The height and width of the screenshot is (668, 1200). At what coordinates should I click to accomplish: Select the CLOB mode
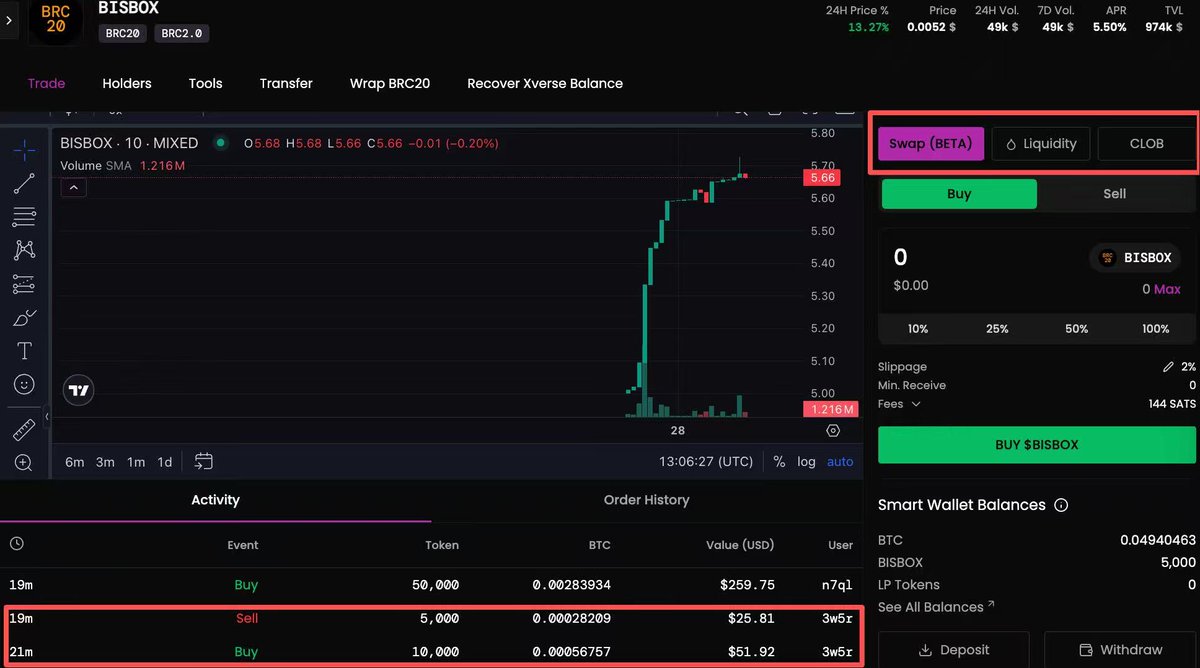point(1146,144)
